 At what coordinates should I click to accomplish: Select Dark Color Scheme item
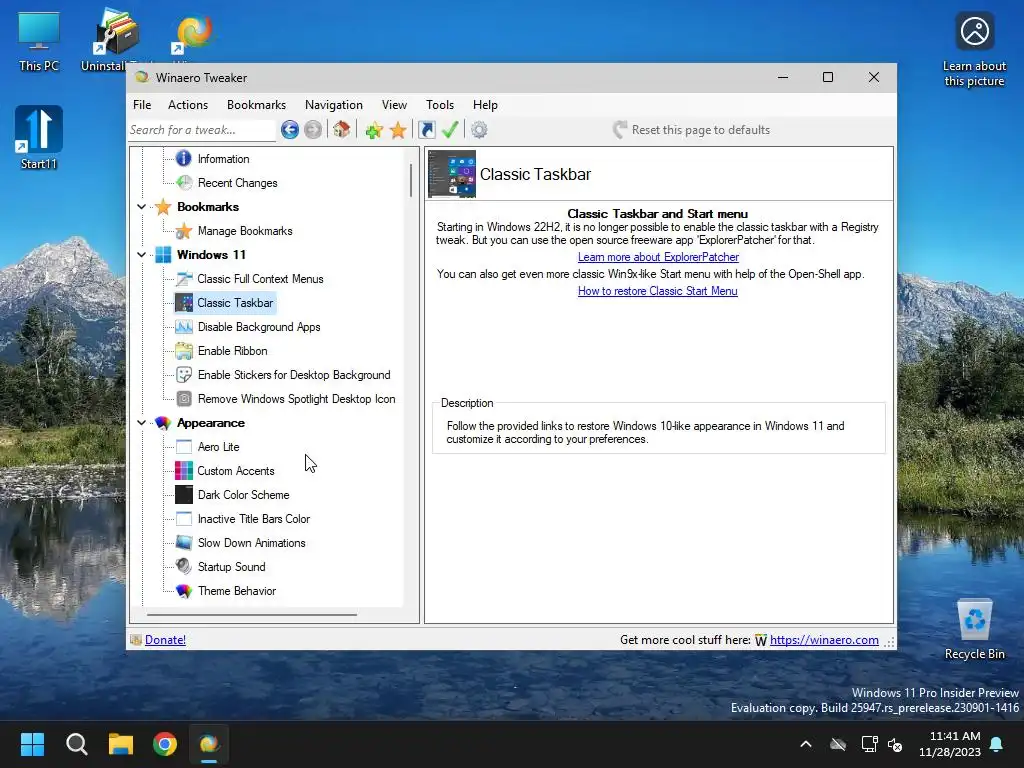tap(244, 495)
